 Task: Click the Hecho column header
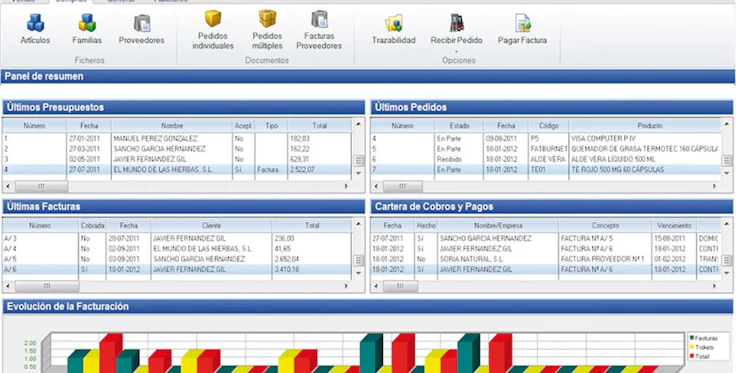point(426,226)
